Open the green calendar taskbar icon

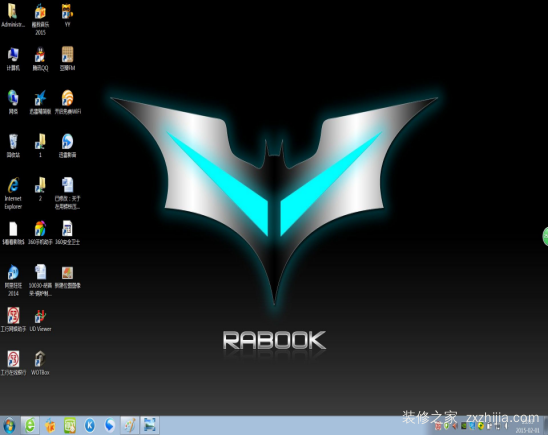pyautogui.click(x=70, y=426)
